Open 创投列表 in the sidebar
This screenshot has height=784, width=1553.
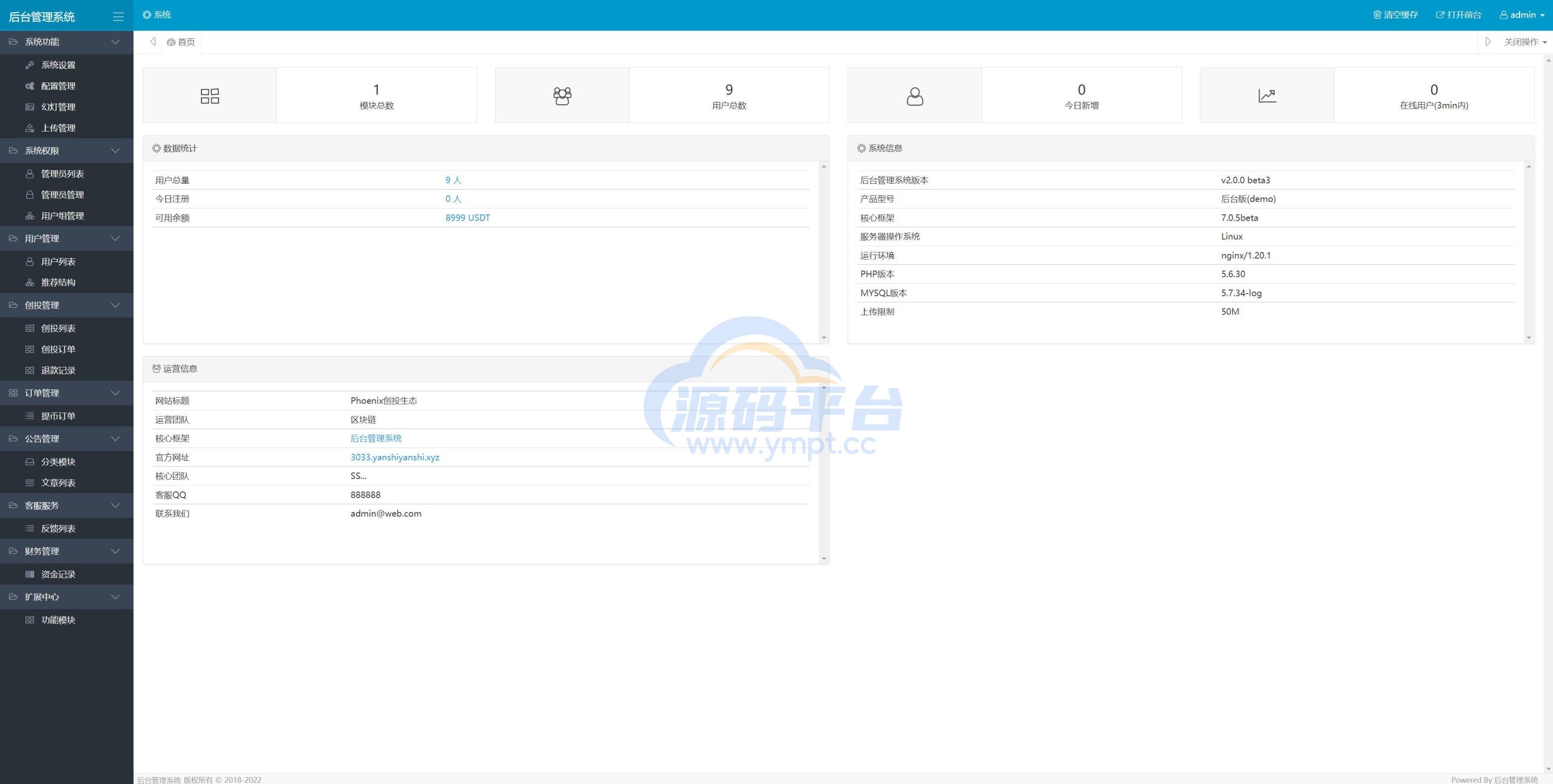pyautogui.click(x=58, y=328)
